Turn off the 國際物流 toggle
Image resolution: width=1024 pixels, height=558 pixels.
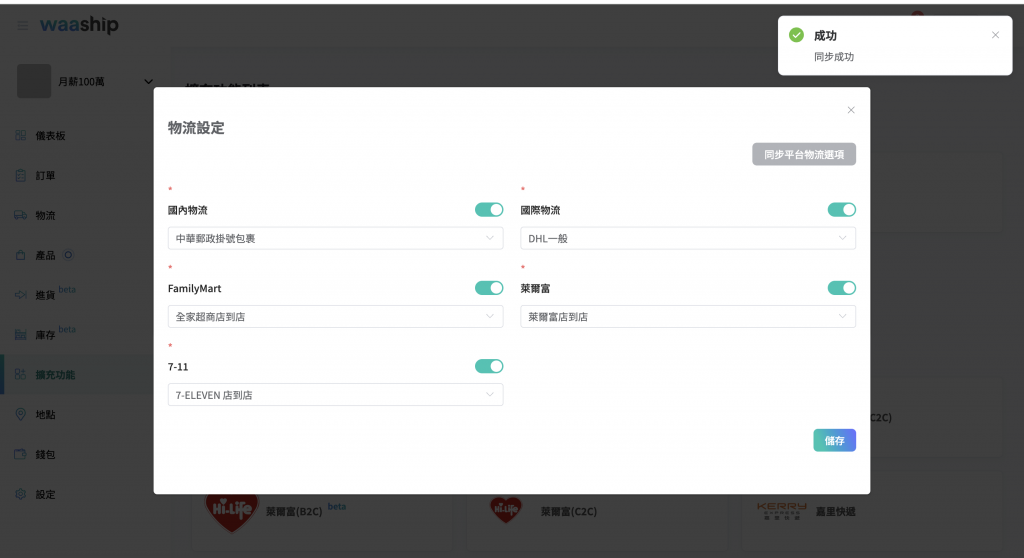[841, 210]
